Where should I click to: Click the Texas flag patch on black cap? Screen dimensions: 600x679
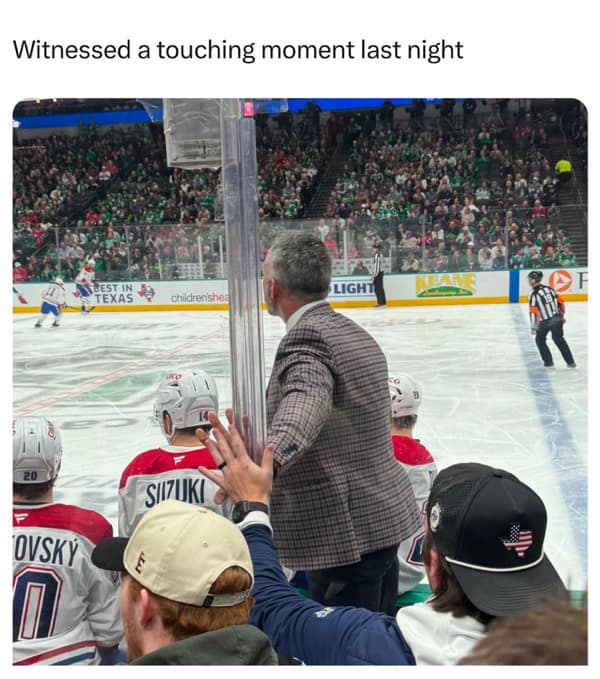(518, 540)
